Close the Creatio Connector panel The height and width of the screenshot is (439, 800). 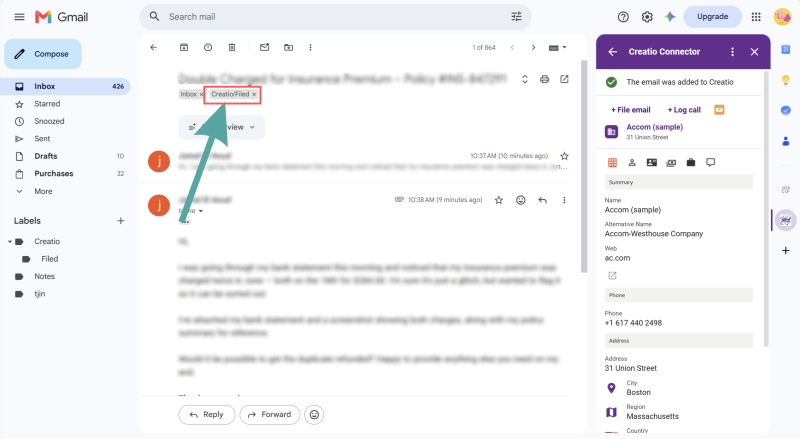[x=755, y=52]
